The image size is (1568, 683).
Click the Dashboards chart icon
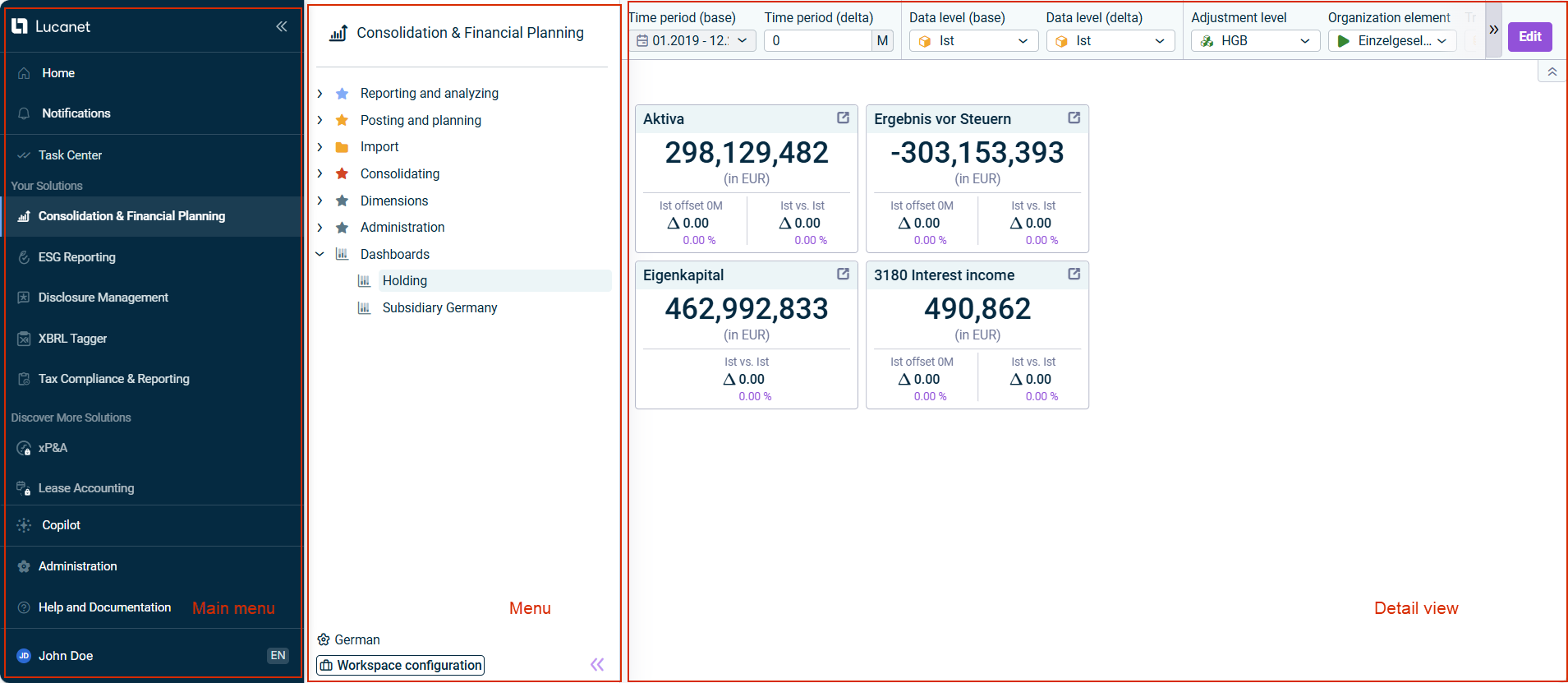pyautogui.click(x=343, y=254)
